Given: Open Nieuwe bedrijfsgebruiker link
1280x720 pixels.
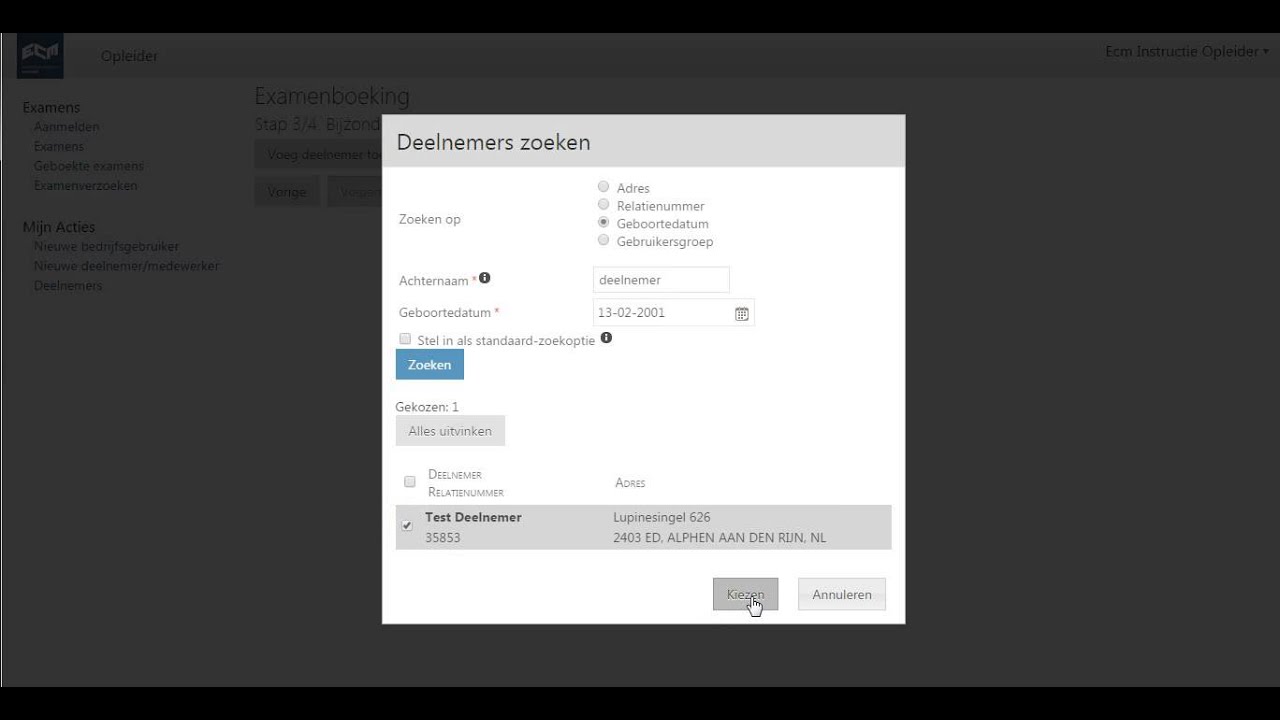Looking at the screenshot, I should coord(107,246).
